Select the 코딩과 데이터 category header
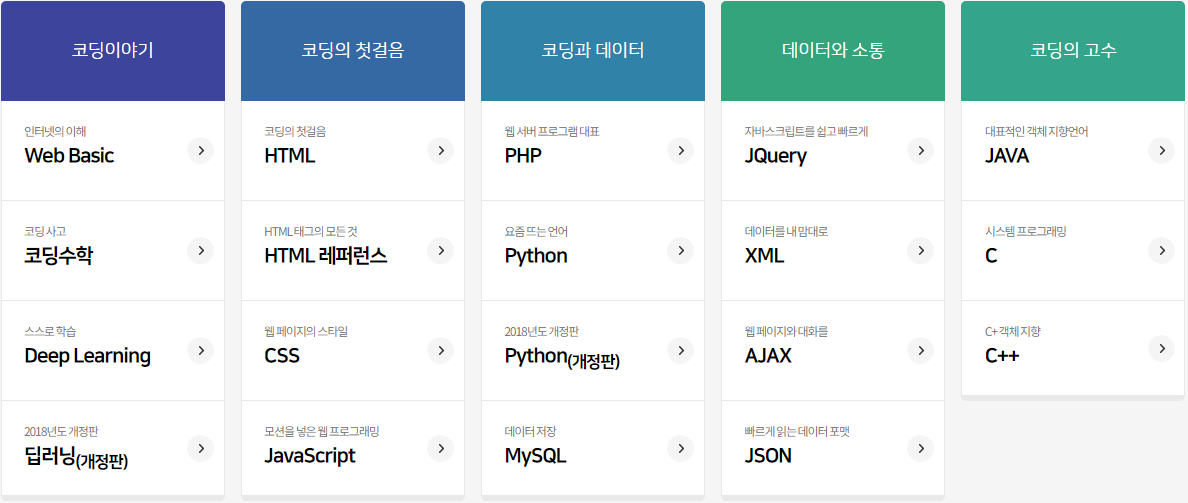 coord(593,51)
